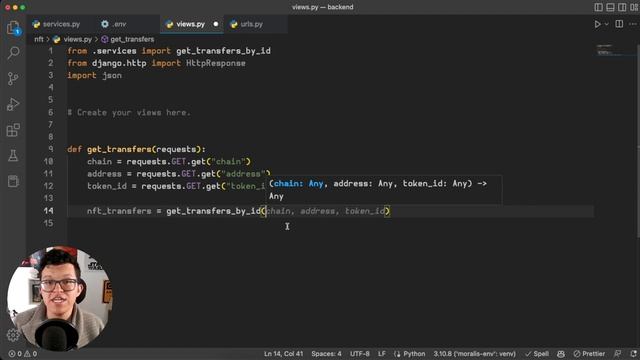Open the Testing flask view
Viewport: 640px width, 360px height.
point(13,156)
